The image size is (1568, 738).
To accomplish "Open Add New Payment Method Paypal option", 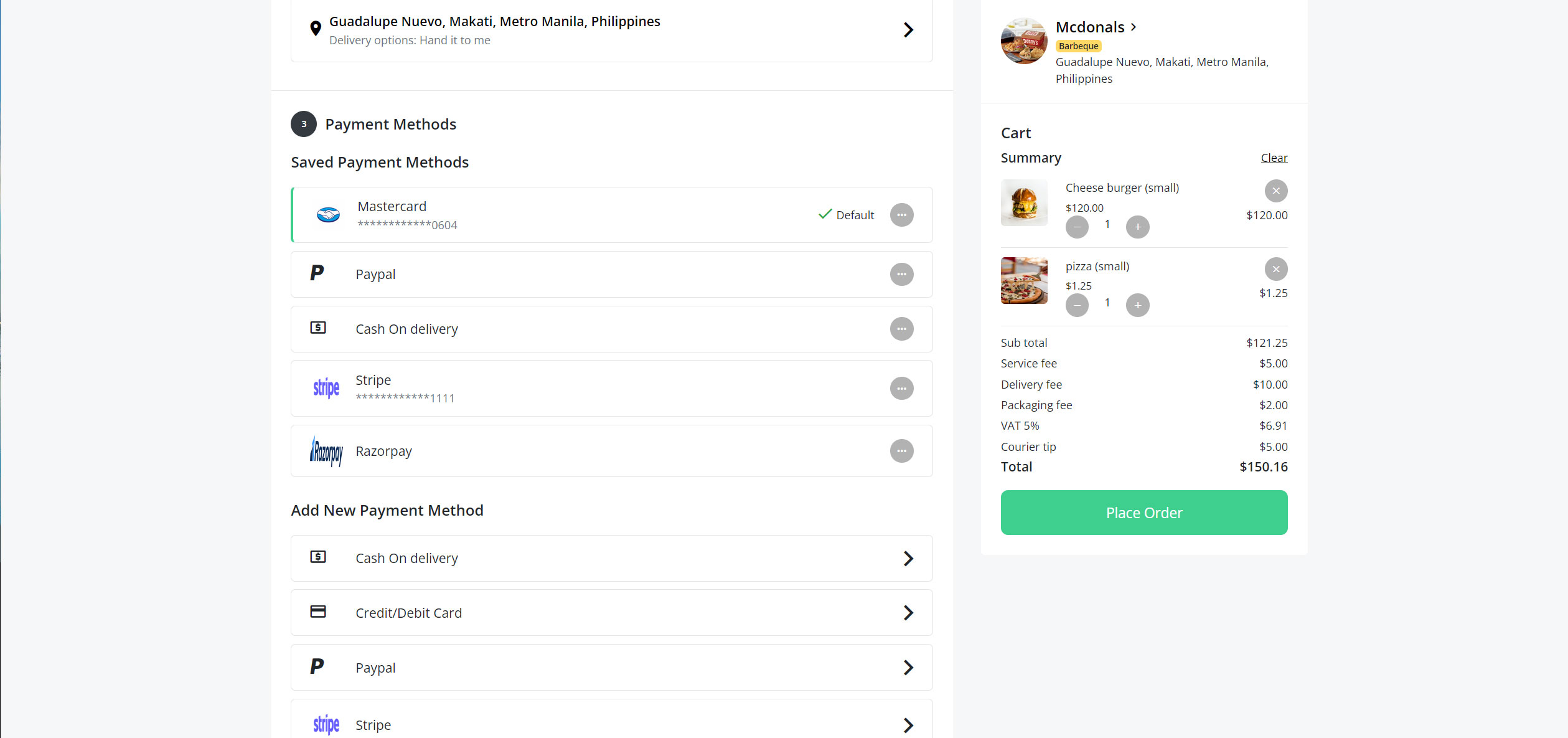I will click(x=611, y=667).
